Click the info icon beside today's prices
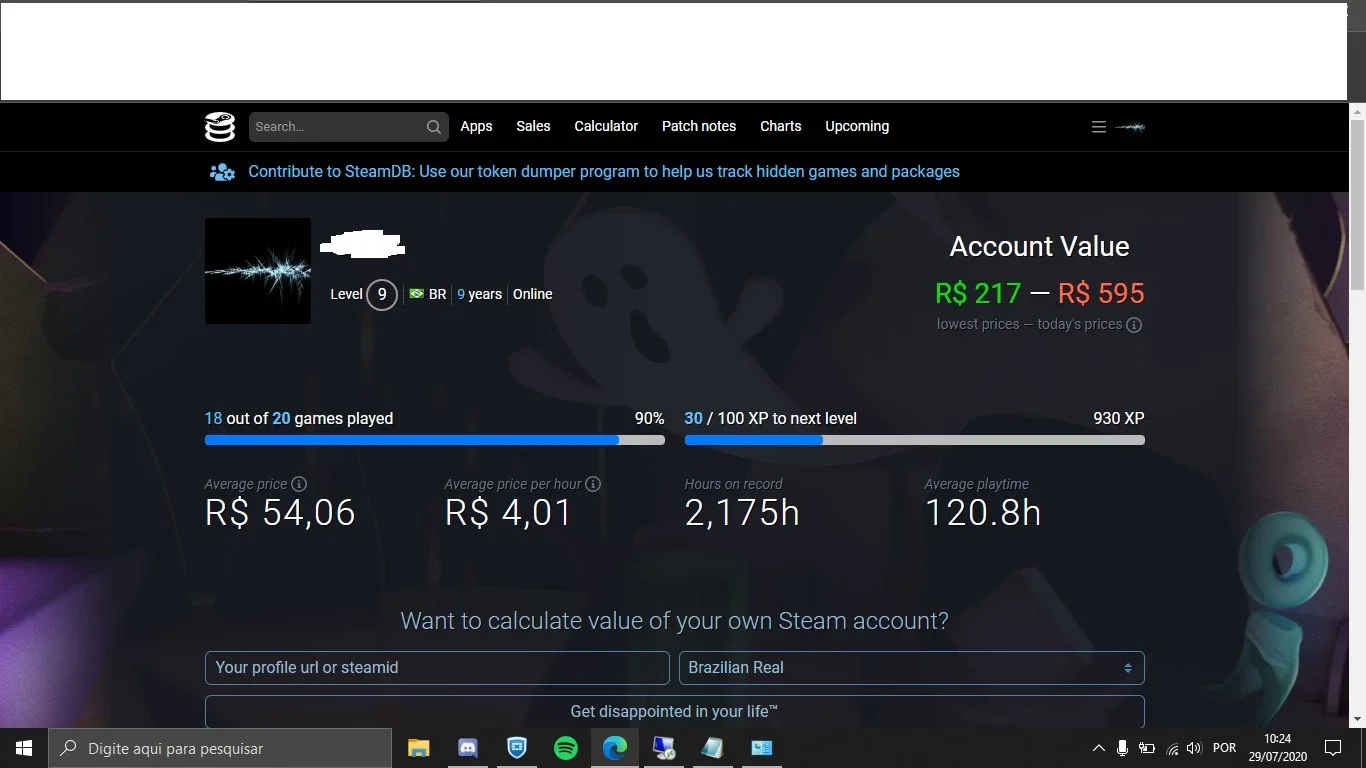Image resolution: width=1366 pixels, height=768 pixels. pyautogui.click(x=1134, y=325)
